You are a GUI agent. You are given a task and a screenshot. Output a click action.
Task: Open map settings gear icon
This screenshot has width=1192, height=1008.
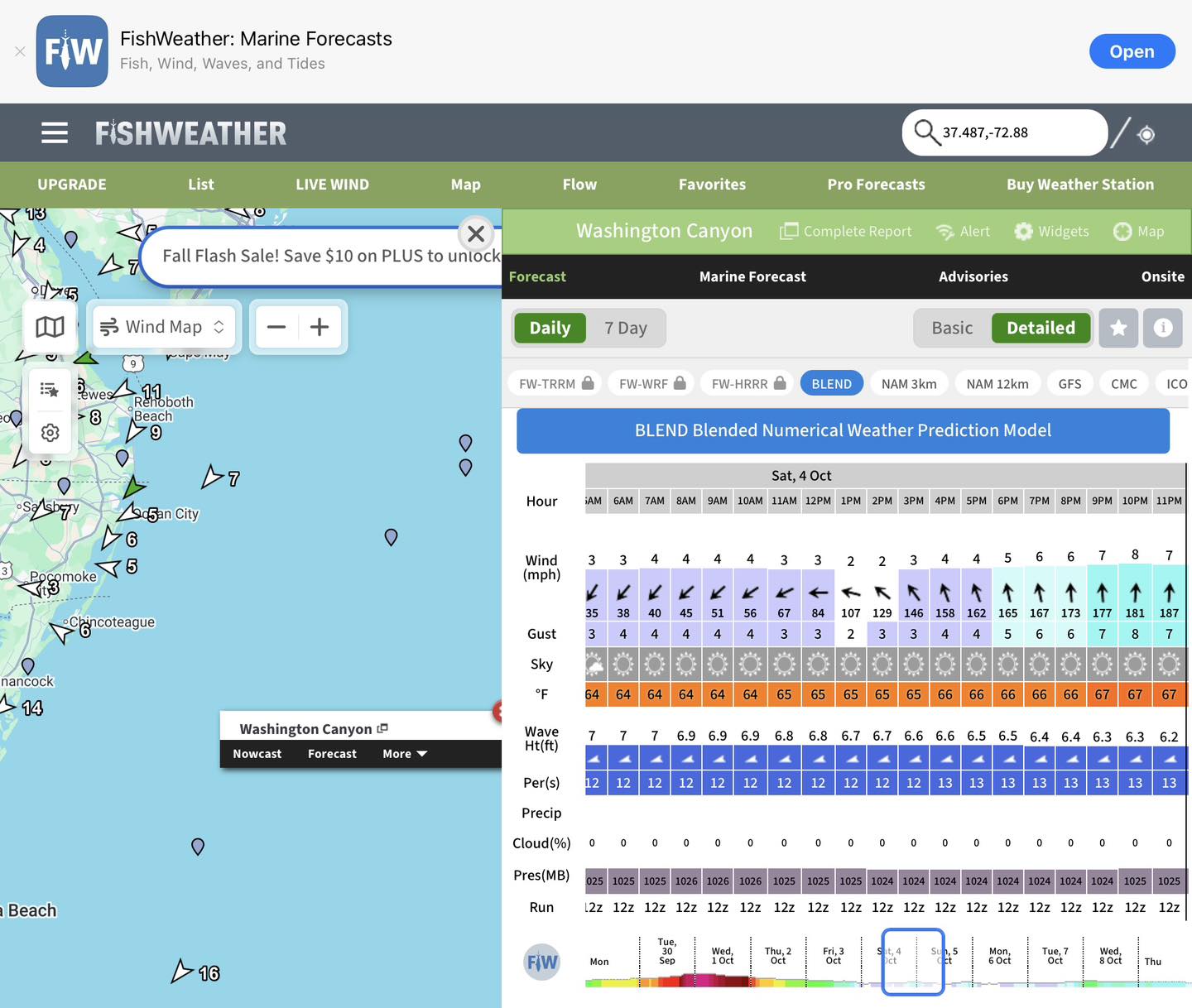pos(50,433)
